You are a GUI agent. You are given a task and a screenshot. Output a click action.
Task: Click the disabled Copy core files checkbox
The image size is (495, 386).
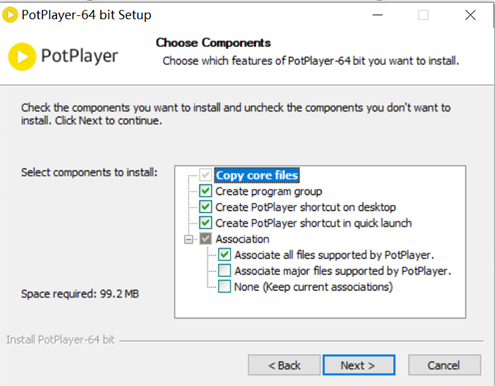205,175
